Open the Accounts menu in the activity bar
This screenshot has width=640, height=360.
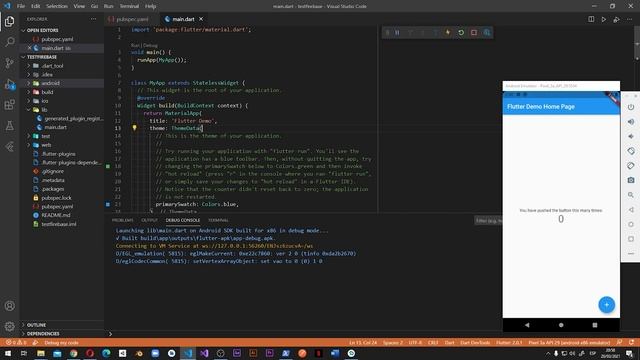(9, 306)
